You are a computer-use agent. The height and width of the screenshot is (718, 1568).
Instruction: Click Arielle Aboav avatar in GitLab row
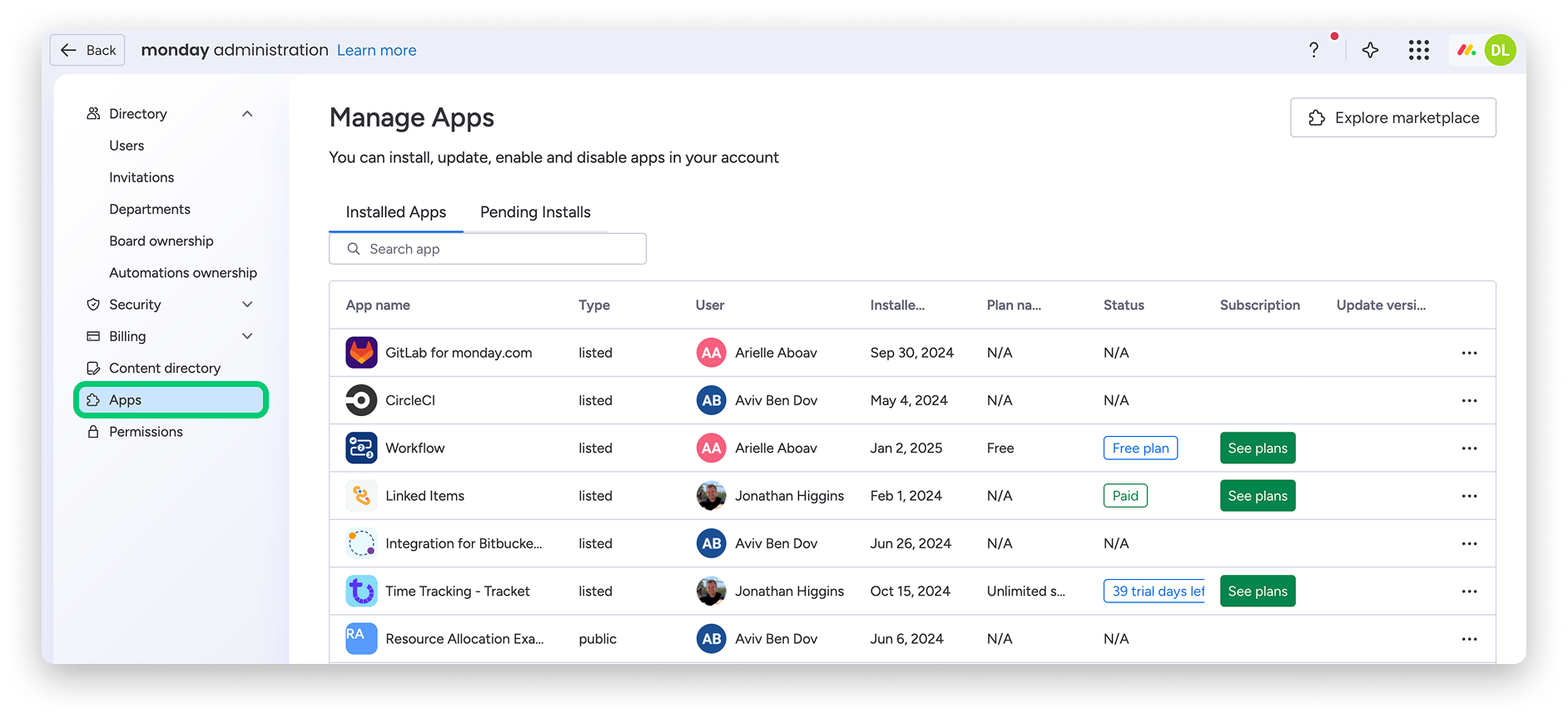(x=712, y=353)
